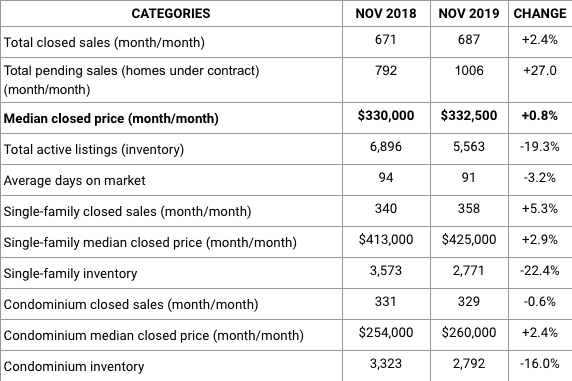This screenshot has width=572, height=381.
Task: Select the Total closed sales row label
Action: click(104, 42)
